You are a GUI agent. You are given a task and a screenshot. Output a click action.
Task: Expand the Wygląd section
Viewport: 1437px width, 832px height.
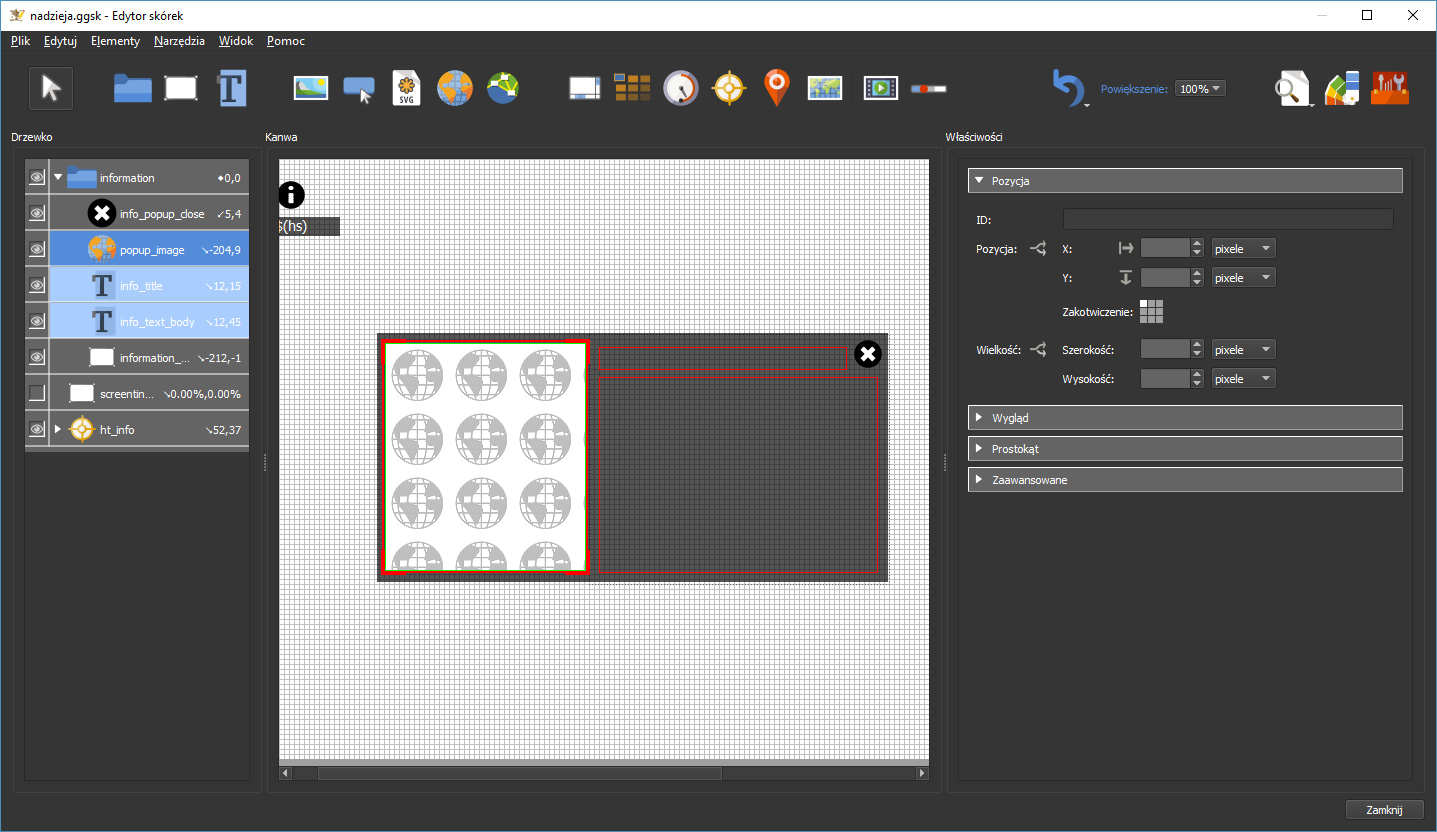1185,417
